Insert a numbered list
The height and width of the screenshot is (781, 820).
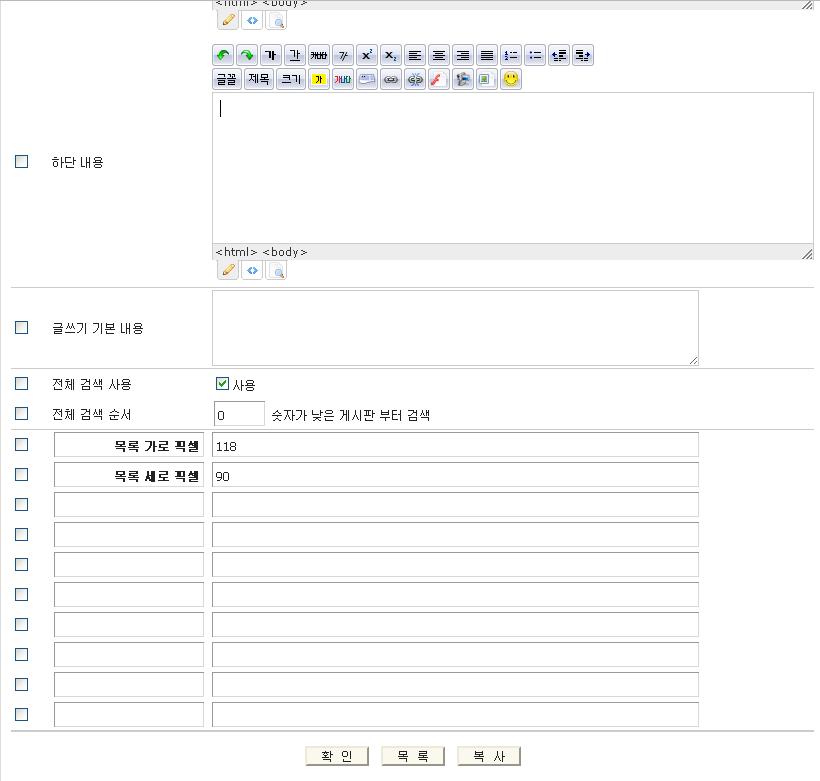pyautogui.click(x=511, y=55)
